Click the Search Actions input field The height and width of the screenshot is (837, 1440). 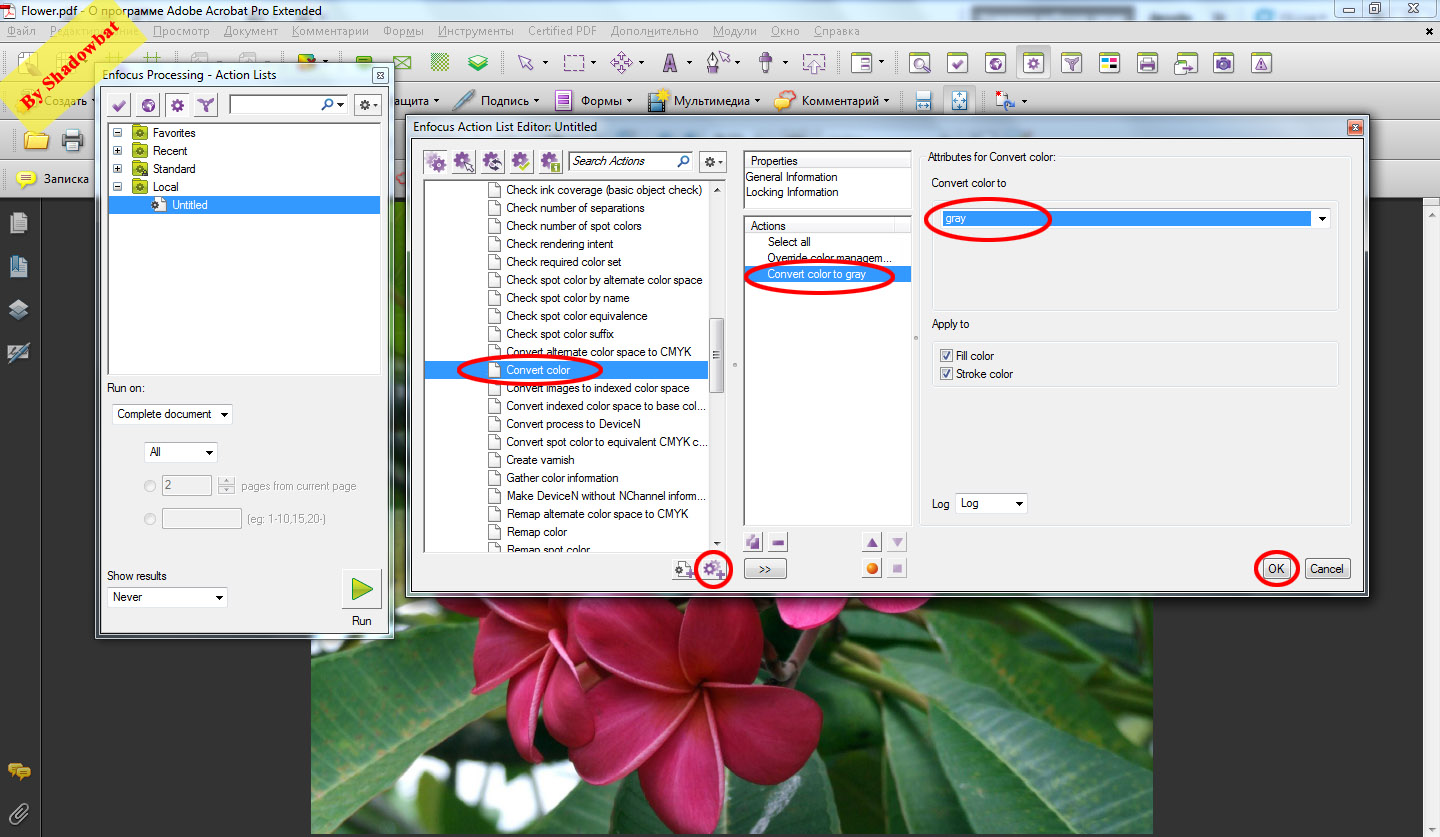click(x=630, y=161)
